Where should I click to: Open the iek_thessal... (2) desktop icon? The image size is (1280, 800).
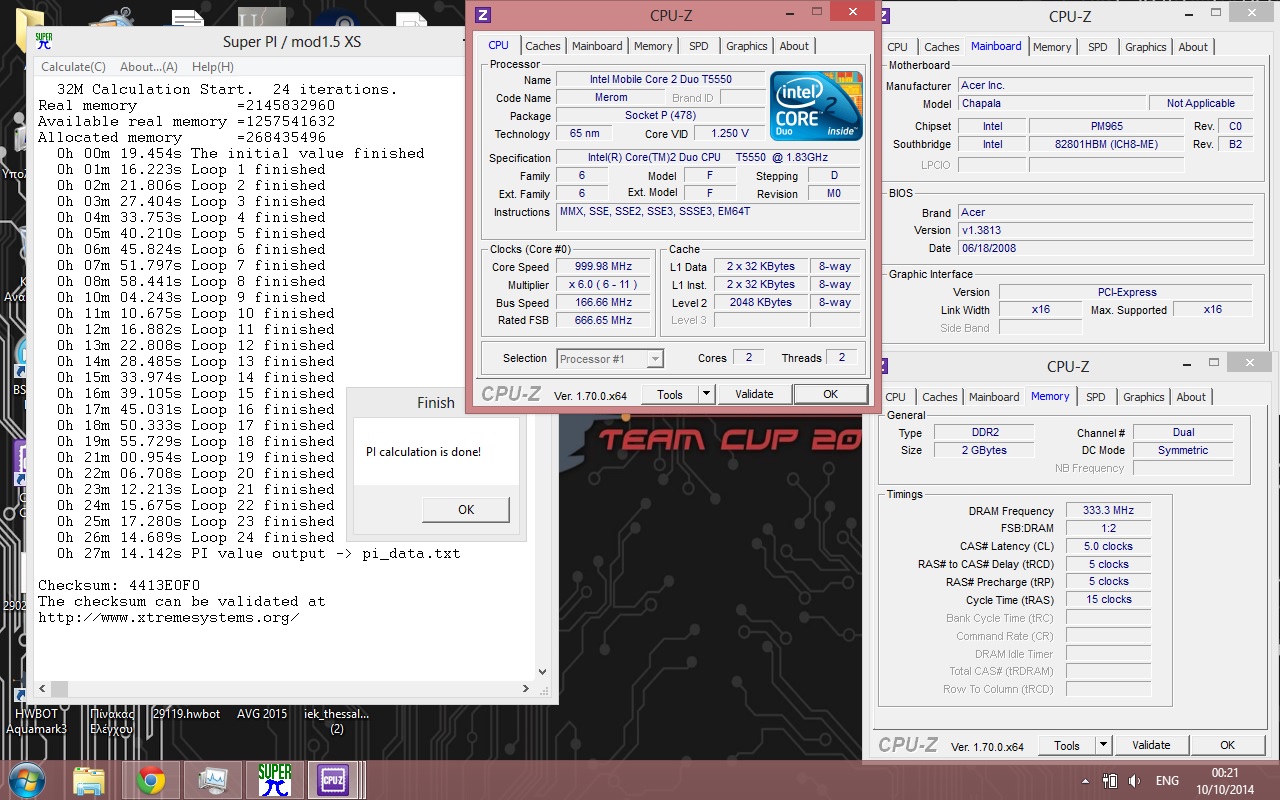[337, 721]
